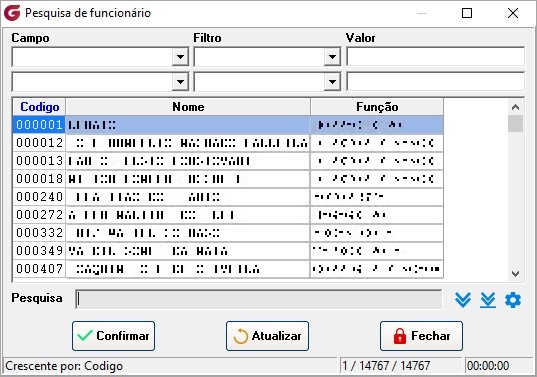Select row with code 000349
The width and height of the screenshot is (537, 377).
pyautogui.click(x=228, y=251)
